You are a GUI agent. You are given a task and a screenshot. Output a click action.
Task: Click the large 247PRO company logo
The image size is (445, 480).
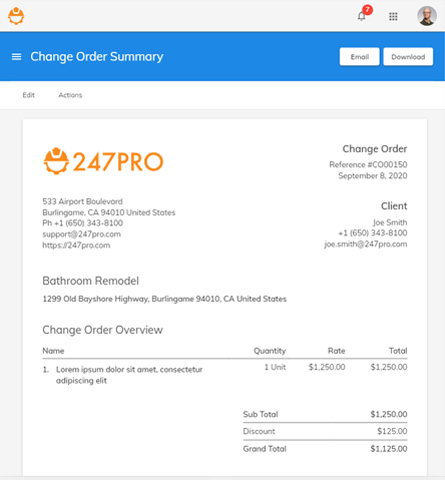click(103, 161)
